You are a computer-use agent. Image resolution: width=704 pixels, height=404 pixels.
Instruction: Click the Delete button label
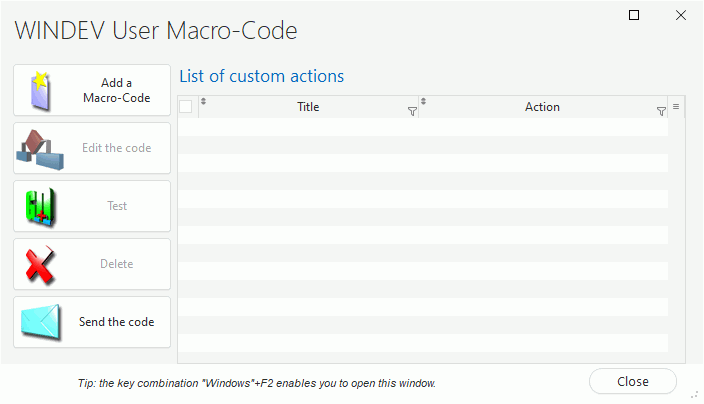point(117,263)
